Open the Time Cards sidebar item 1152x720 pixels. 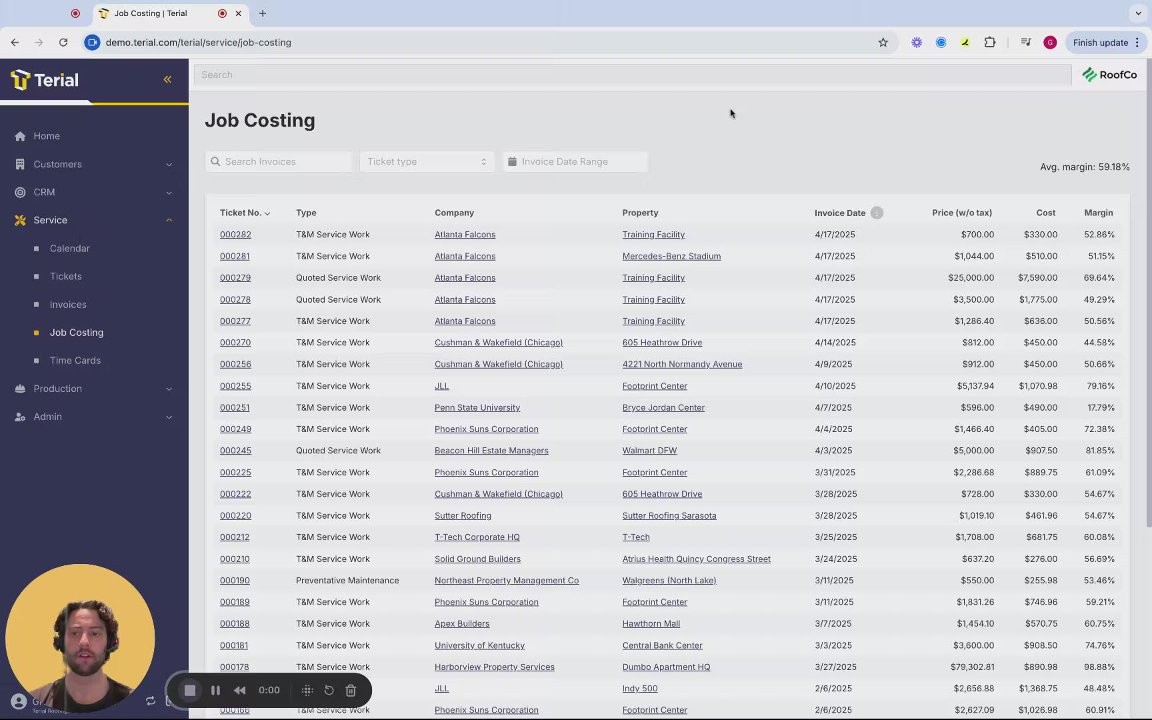pos(75,360)
